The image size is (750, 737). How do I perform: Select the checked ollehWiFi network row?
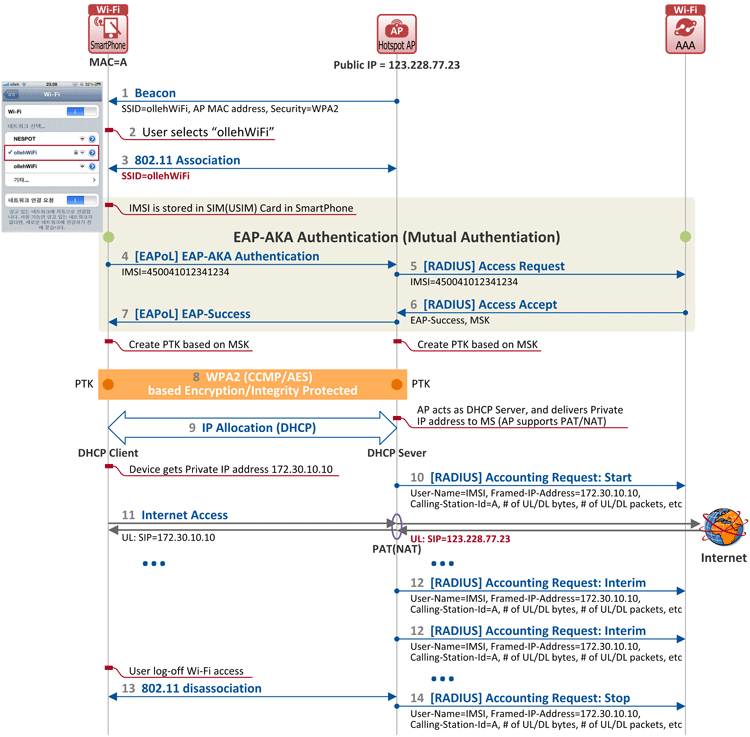pyautogui.click(x=52, y=153)
